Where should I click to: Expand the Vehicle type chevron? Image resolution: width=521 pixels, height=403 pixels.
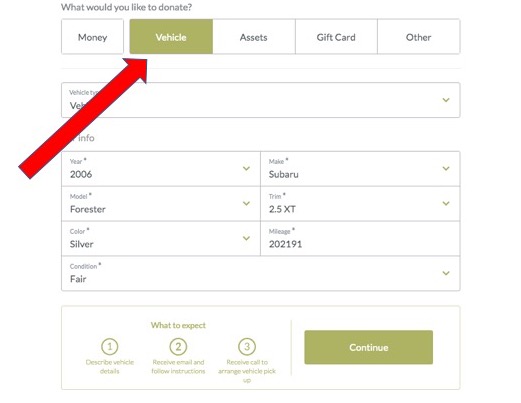(x=446, y=100)
